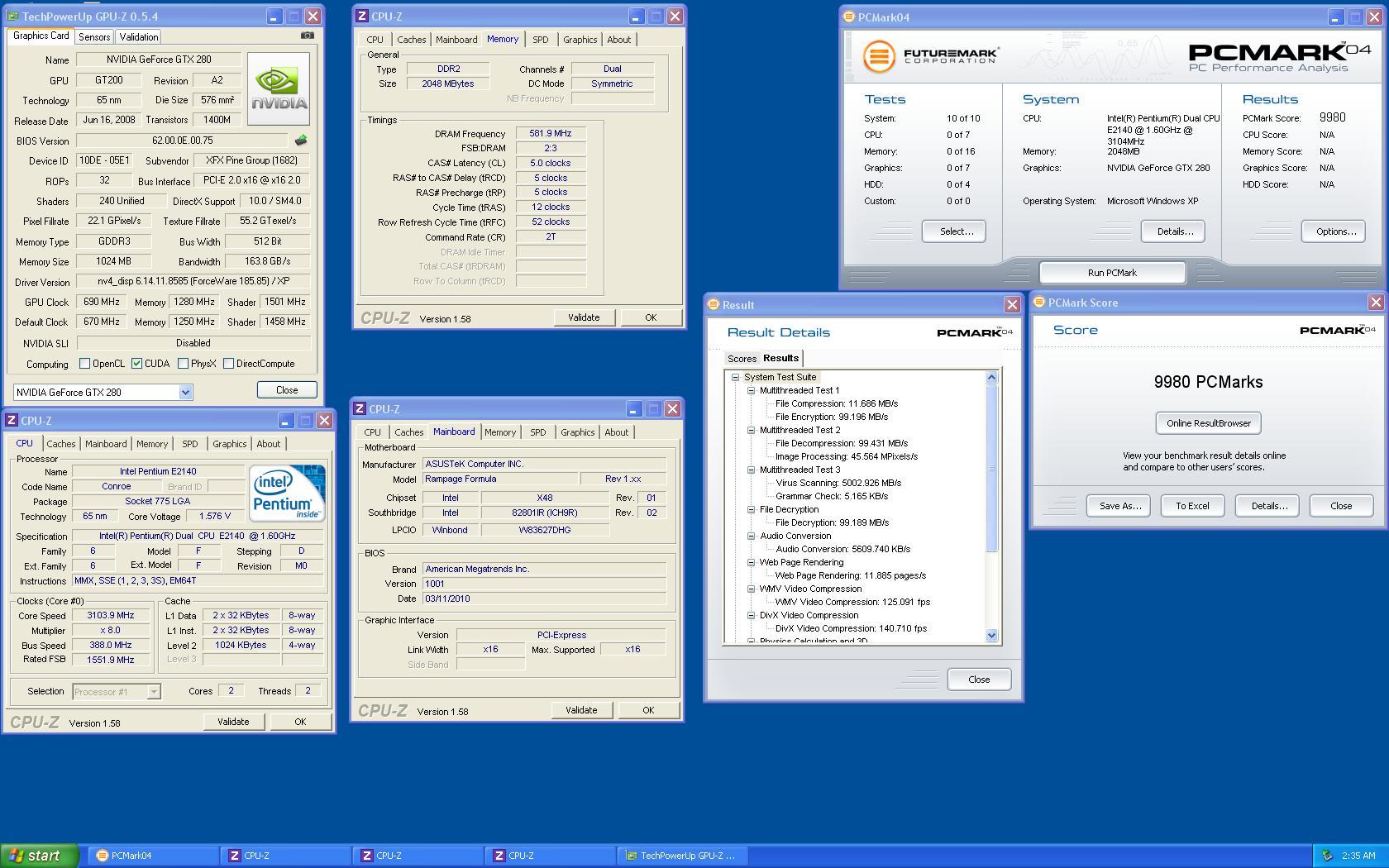Switch to the Validation tab in GPU-Z
Image resolution: width=1389 pixels, height=868 pixels.
(x=138, y=37)
